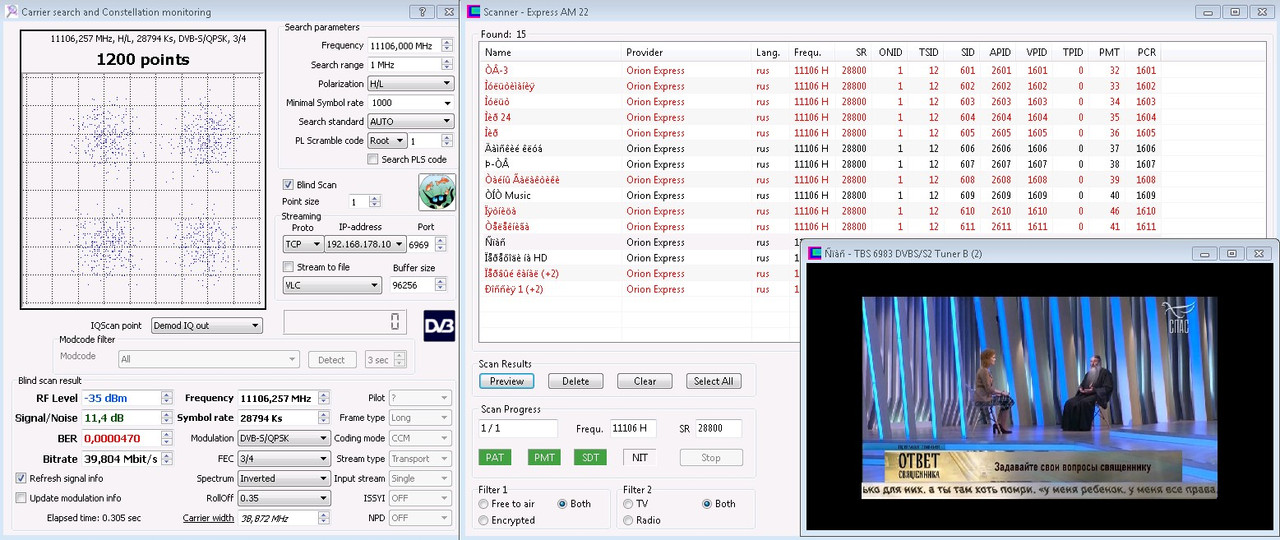Open the Modulation DVB-S/QPSK dropdown
This screenshot has height=540, width=1280.
[x=283, y=438]
